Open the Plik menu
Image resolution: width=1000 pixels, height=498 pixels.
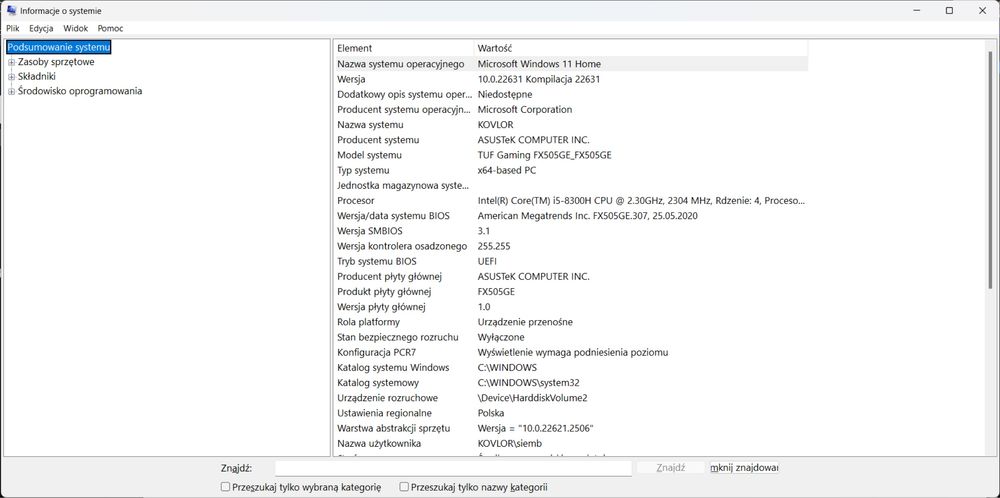13,28
